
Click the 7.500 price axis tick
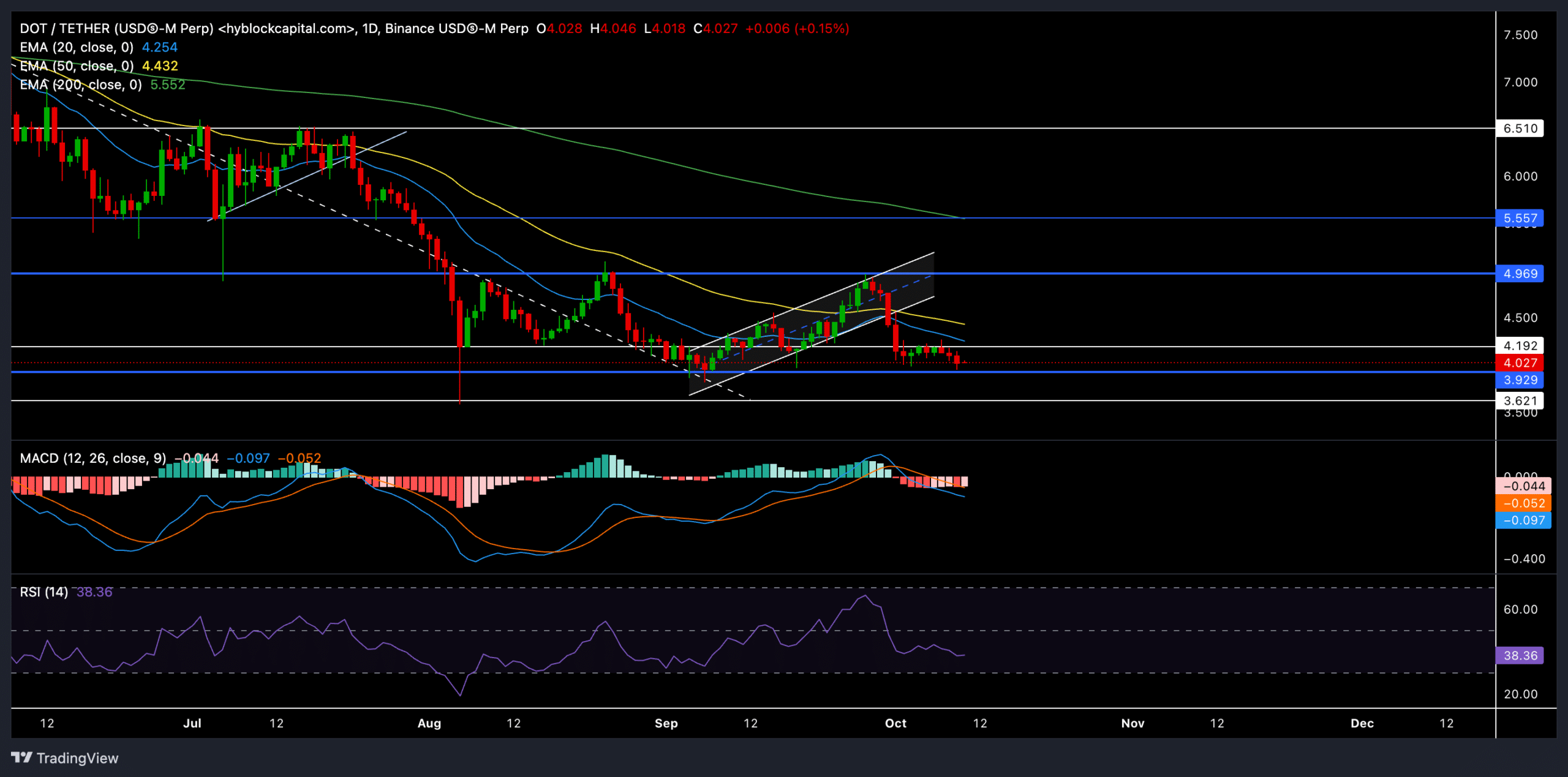pos(1520,35)
